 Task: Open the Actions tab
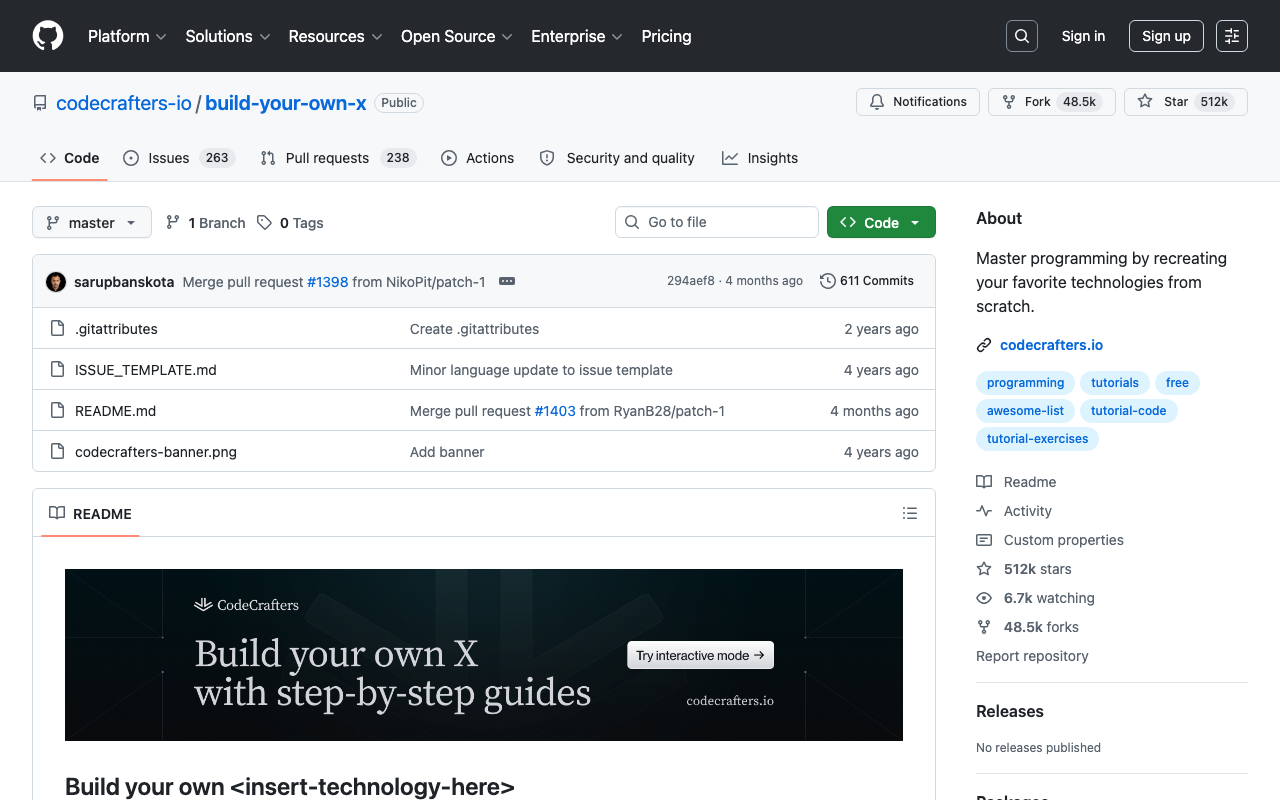[x=478, y=158]
